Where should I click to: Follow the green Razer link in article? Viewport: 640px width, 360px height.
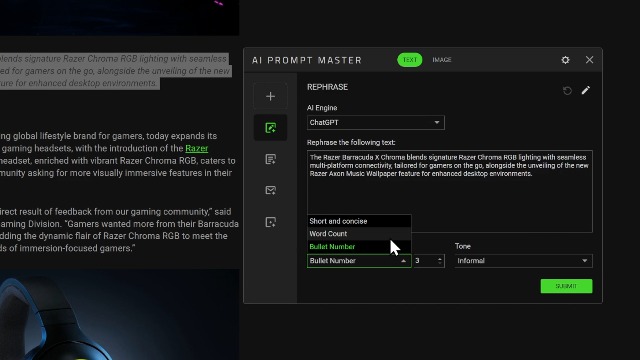tap(197, 148)
